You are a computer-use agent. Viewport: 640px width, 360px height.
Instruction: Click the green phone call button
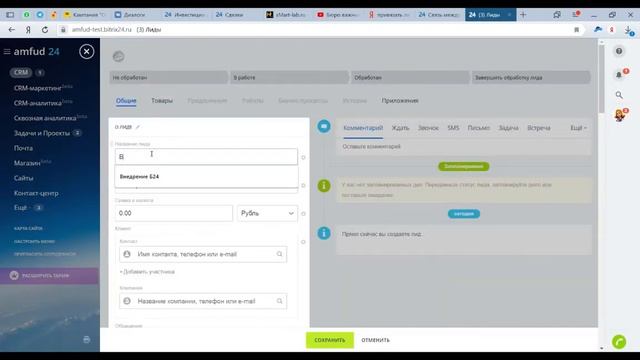coord(619,342)
